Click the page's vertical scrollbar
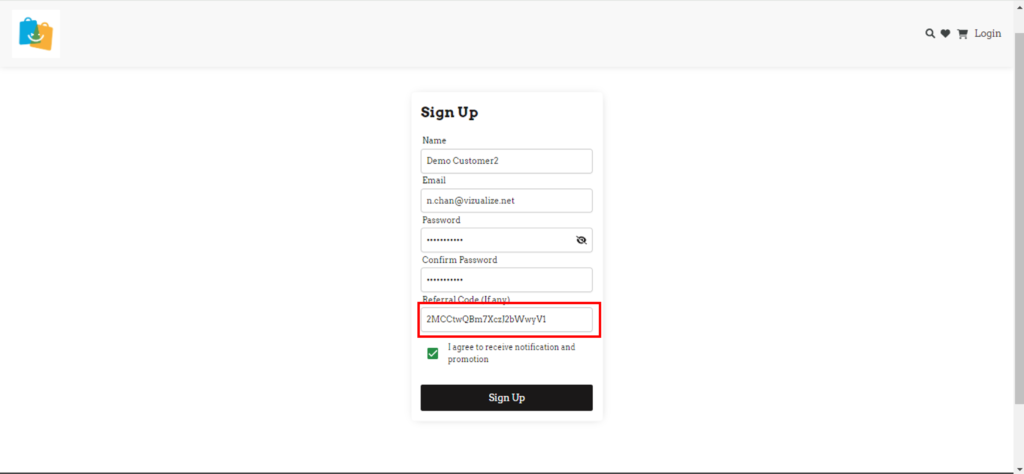This screenshot has height=474, width=1024. [1018, 200]
